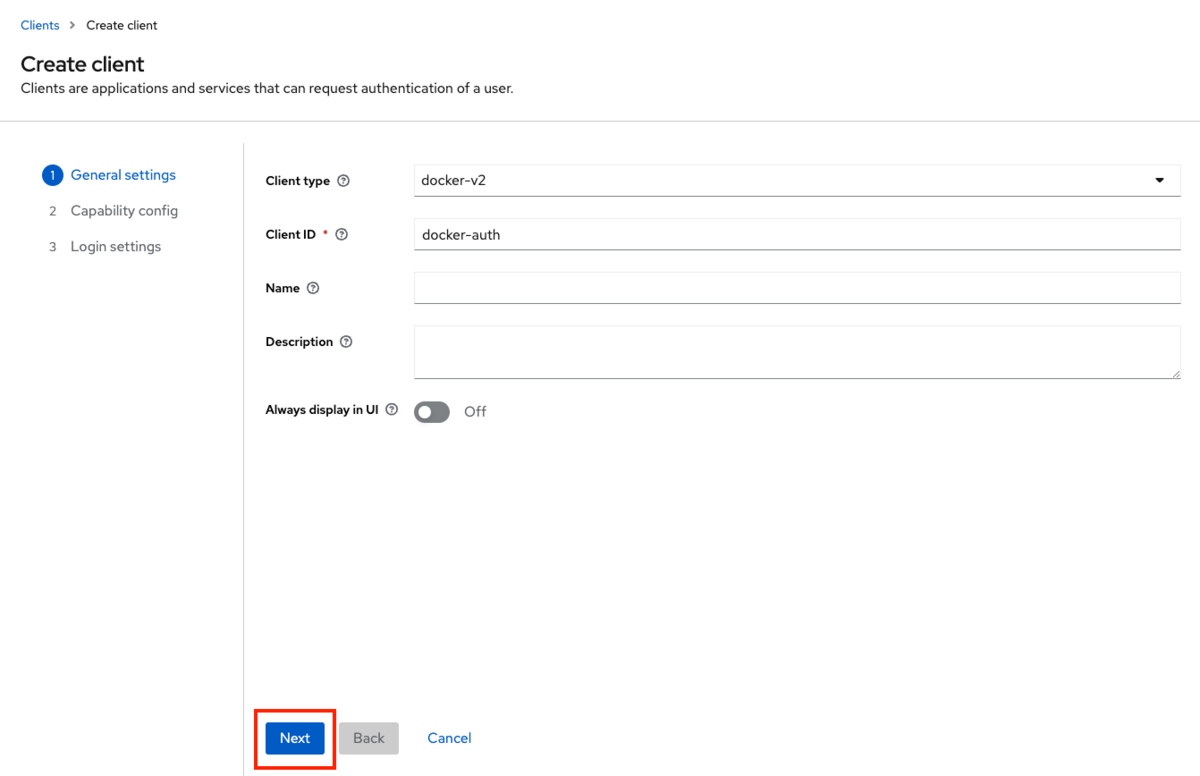Enable the Always display in UI switch
Screen dimensions: 1200x776
pyautogui.click(x=431, y=411)
